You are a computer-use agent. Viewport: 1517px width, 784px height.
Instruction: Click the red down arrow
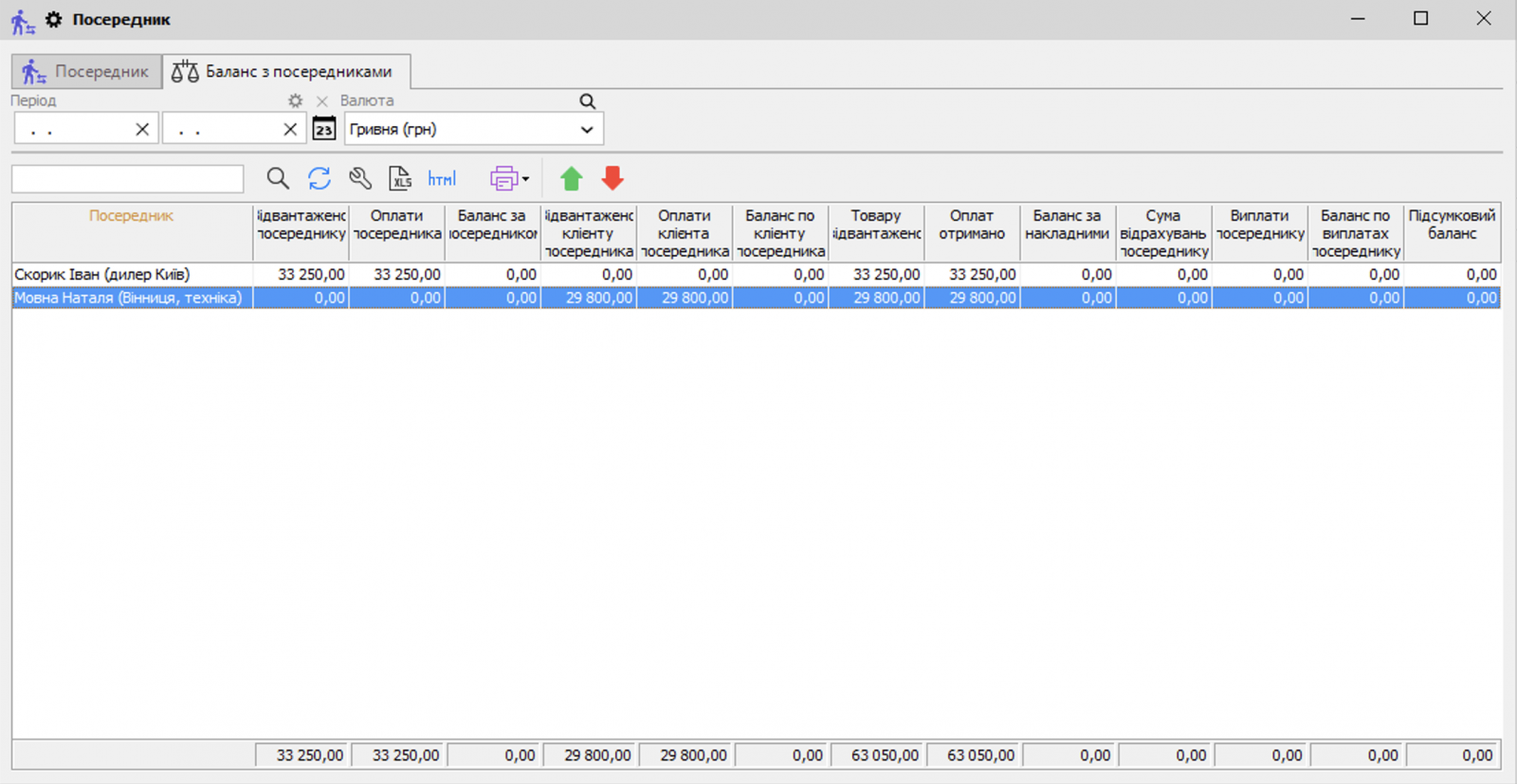click(x=612, y=178)
